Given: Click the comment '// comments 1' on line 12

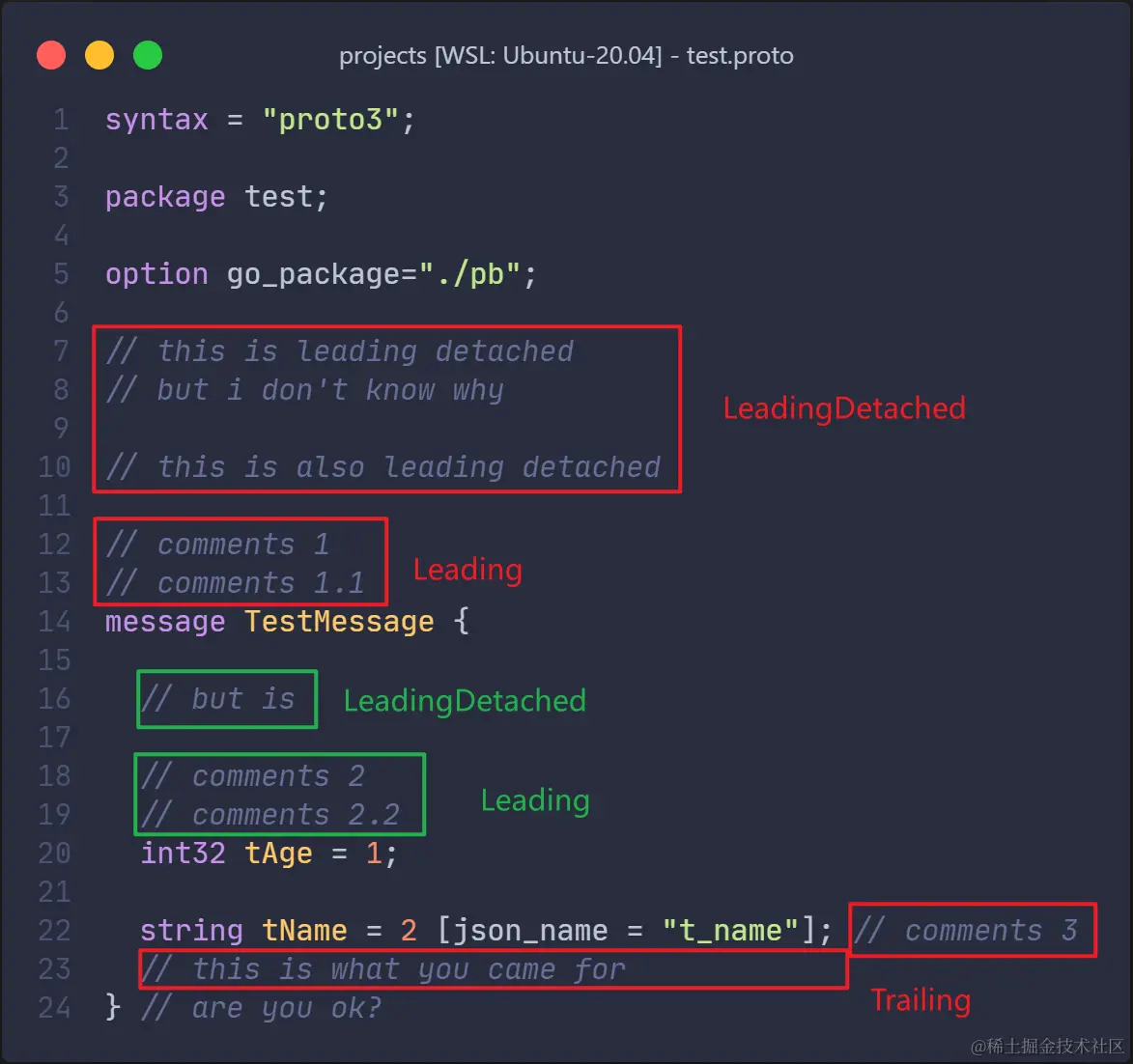Looking at the screenshot, I should [x=217, y=545].
